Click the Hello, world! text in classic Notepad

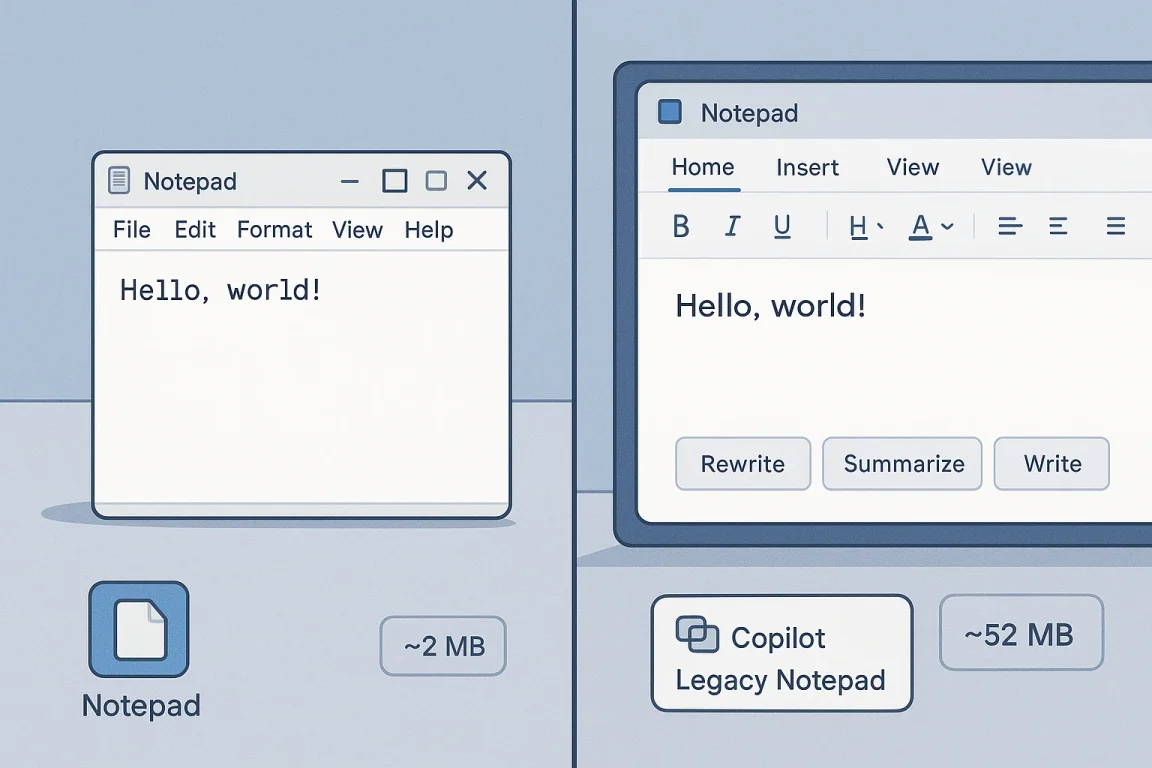(220, 290)
